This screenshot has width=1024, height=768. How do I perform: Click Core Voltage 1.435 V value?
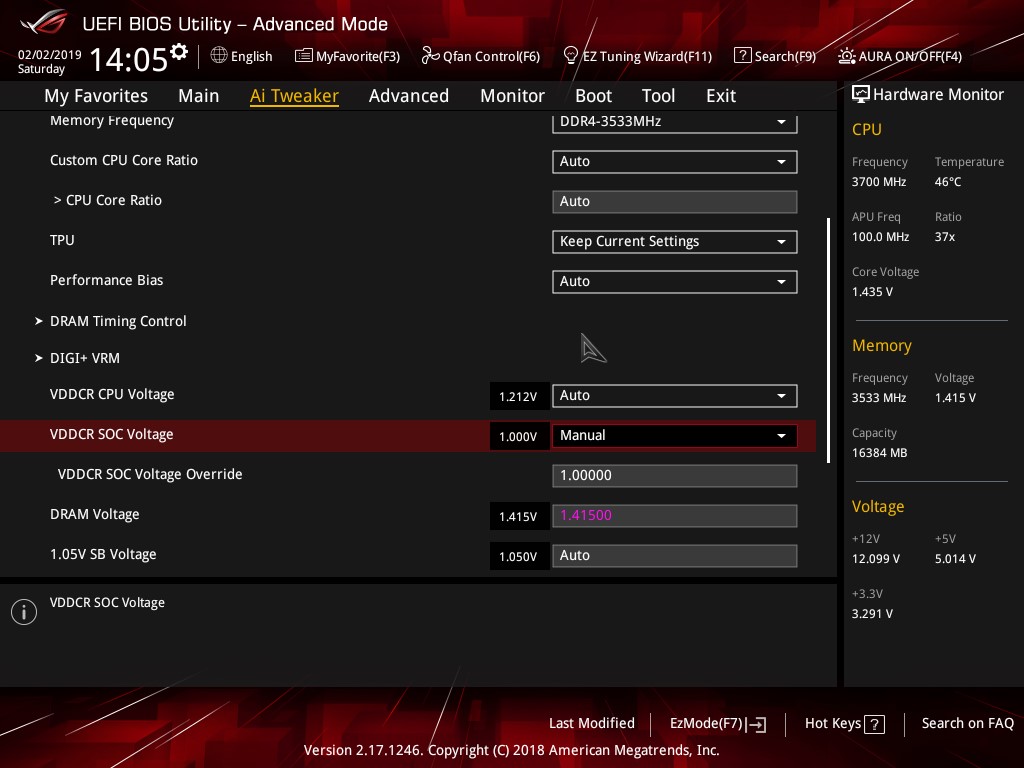pos(872,291)
